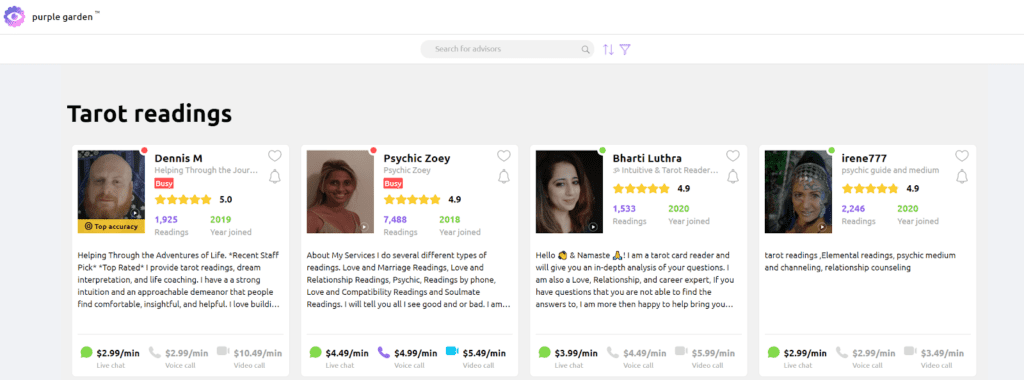The width and height of the screenshot is (1024, 380).
Task: Play intro video on Bharti Luthra photo
Action: (x=594, y=227)
